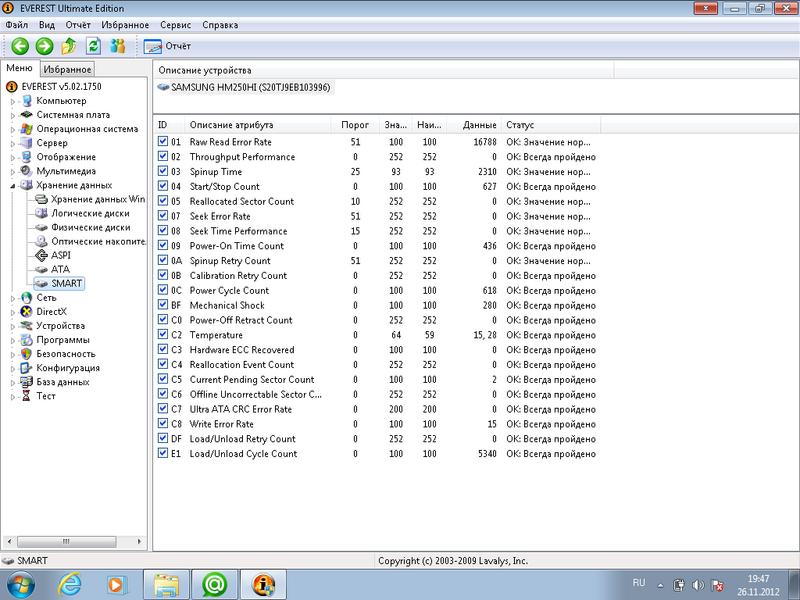Click the tree scrollbar right arrow
Screen dimensions: 800x600
tap(139, 541)
